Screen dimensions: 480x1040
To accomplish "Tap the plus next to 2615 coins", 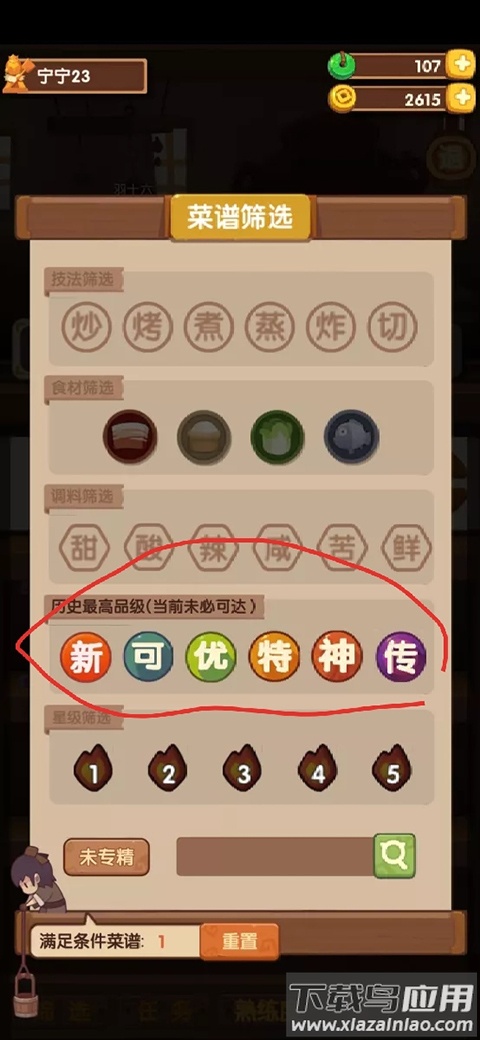I will (460, 99).
